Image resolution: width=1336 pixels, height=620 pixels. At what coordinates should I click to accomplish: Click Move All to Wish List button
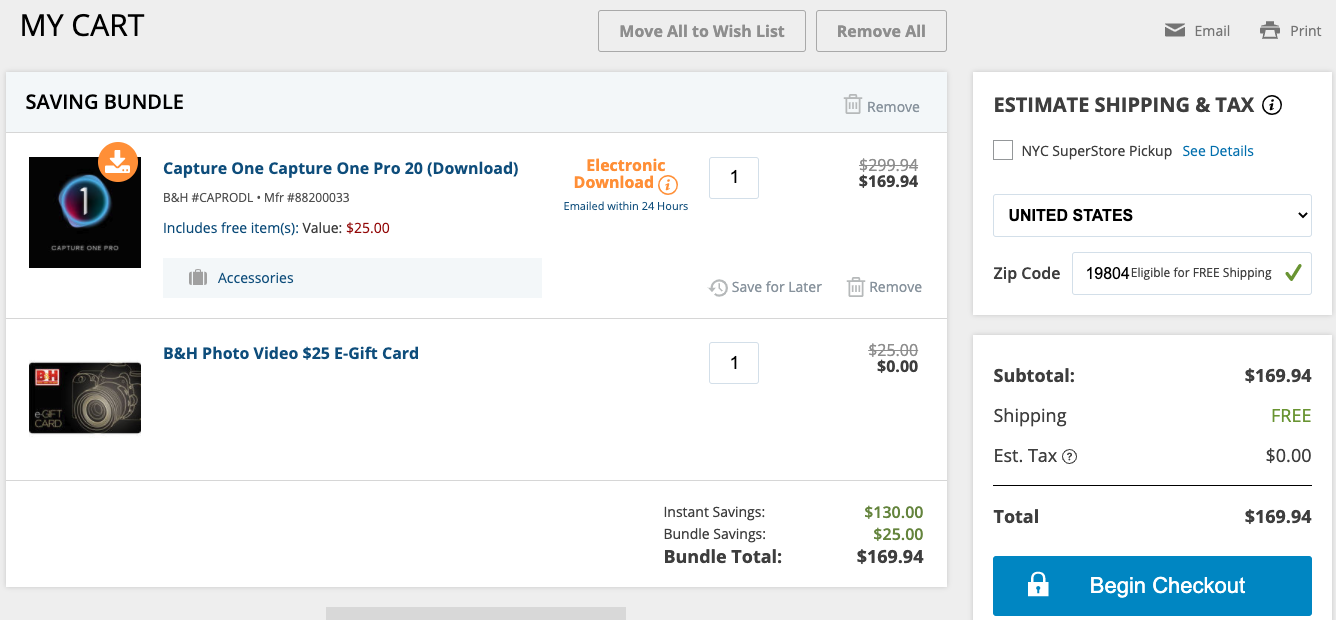[702, 31]
